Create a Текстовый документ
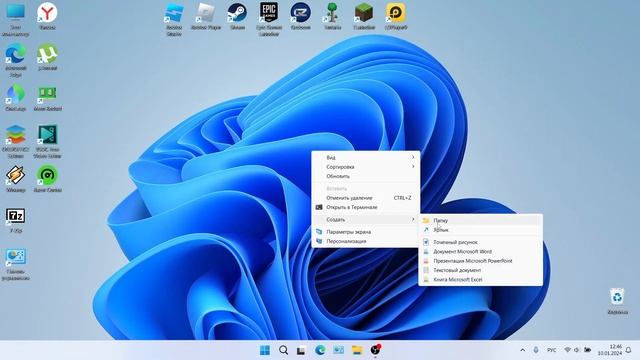 click(x=481, y=270)
